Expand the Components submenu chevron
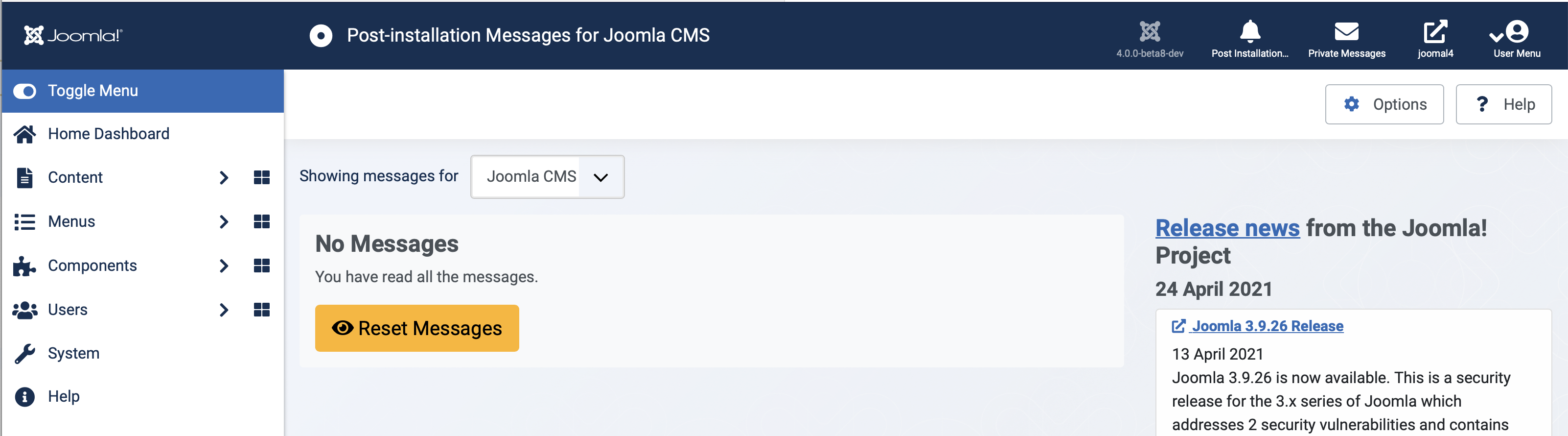The image size is (1568, 436). [x=223, y=266]
